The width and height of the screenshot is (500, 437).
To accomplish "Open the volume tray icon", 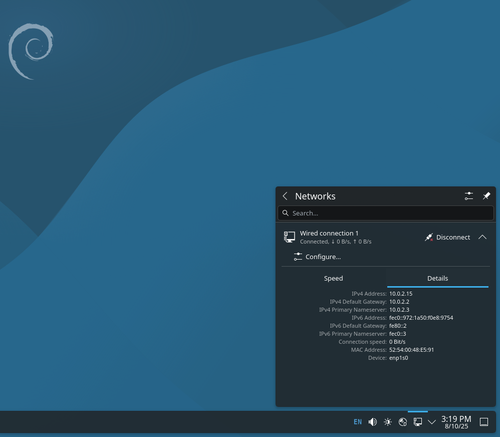I will [372, 422].
